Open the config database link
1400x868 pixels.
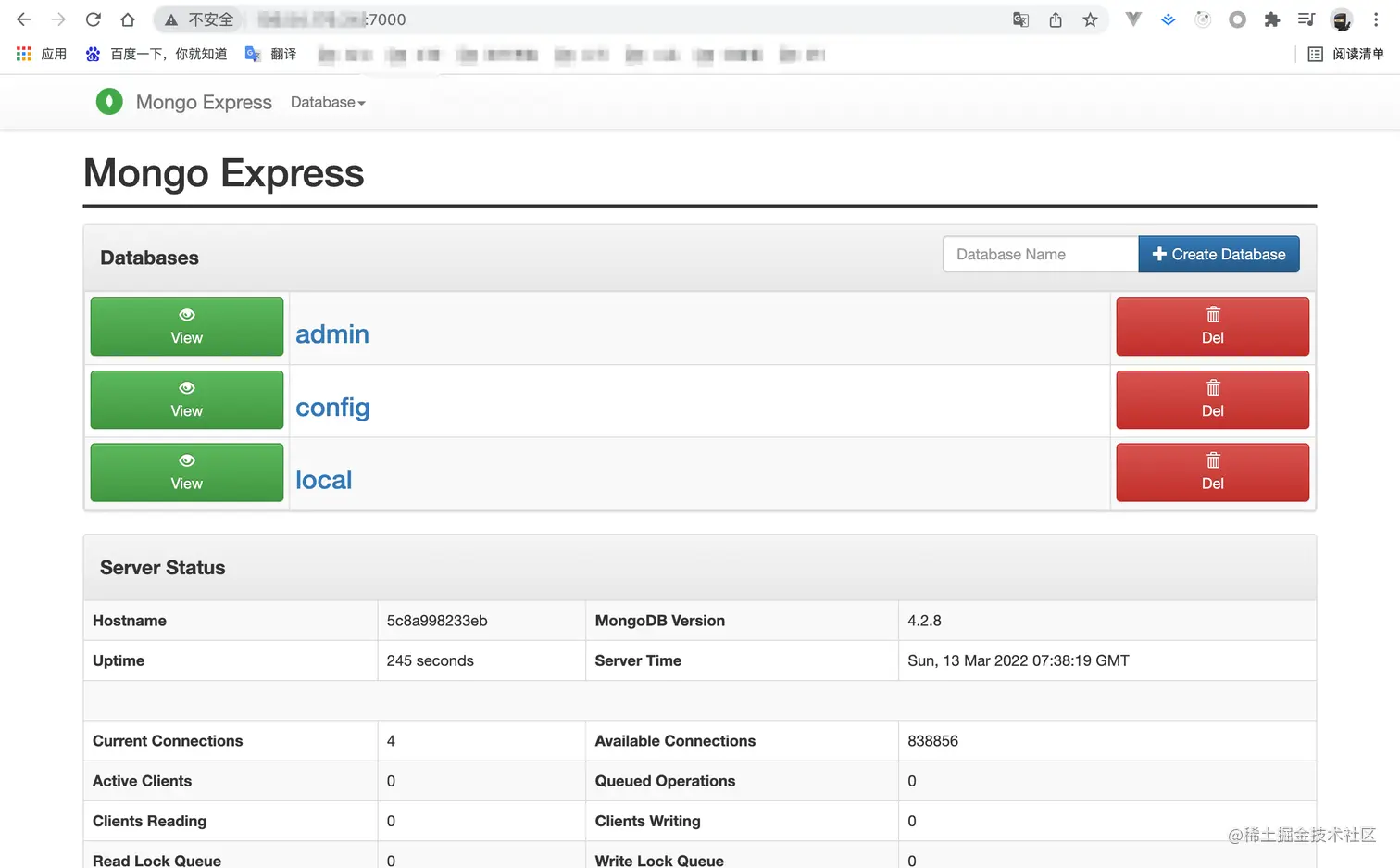click(x=332, y=408)
